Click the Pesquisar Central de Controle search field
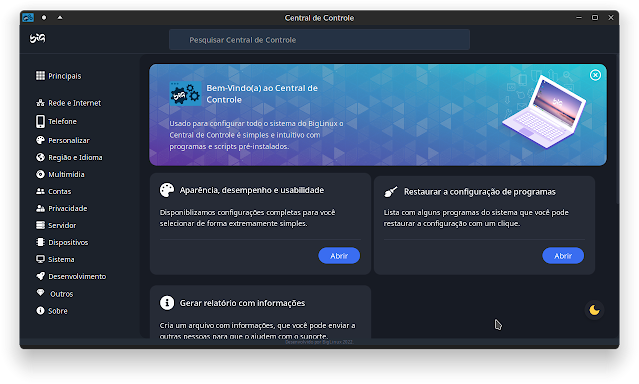The width and height of the screenshot is (639, 384). click(x=320, y=40)
